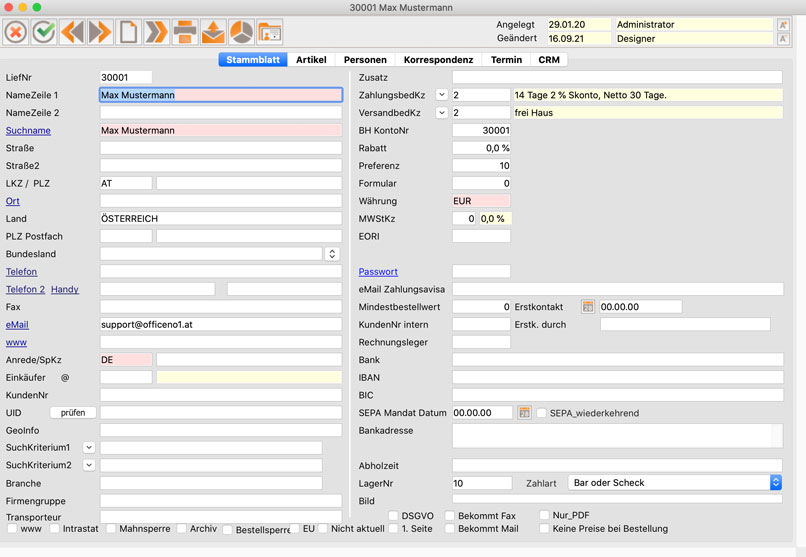Expand the SuchKriterium2 dropdown arrow
The height and width of the screenshot is (557, 806).
[89, 465]
